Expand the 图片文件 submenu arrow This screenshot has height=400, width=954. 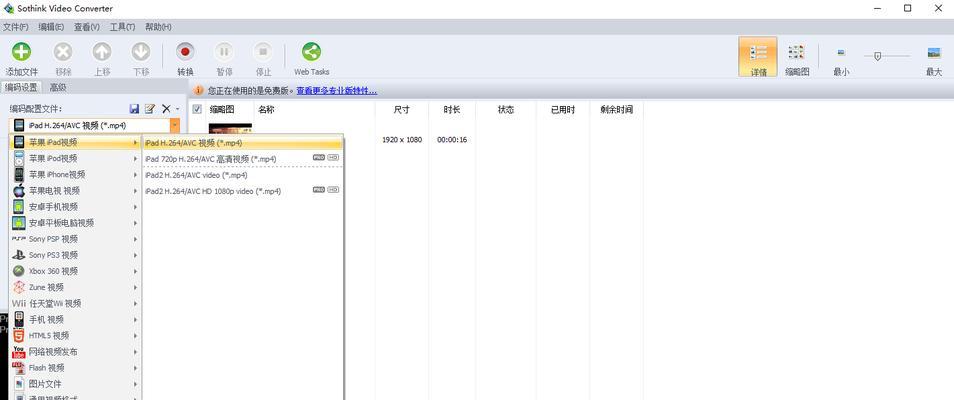[x=136, y=384]
